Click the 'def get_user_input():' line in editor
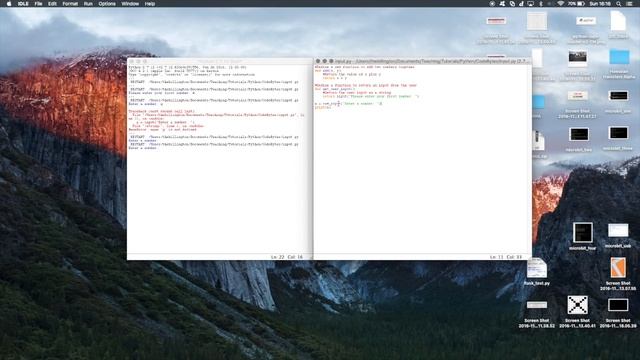 (x=335, y=89)
